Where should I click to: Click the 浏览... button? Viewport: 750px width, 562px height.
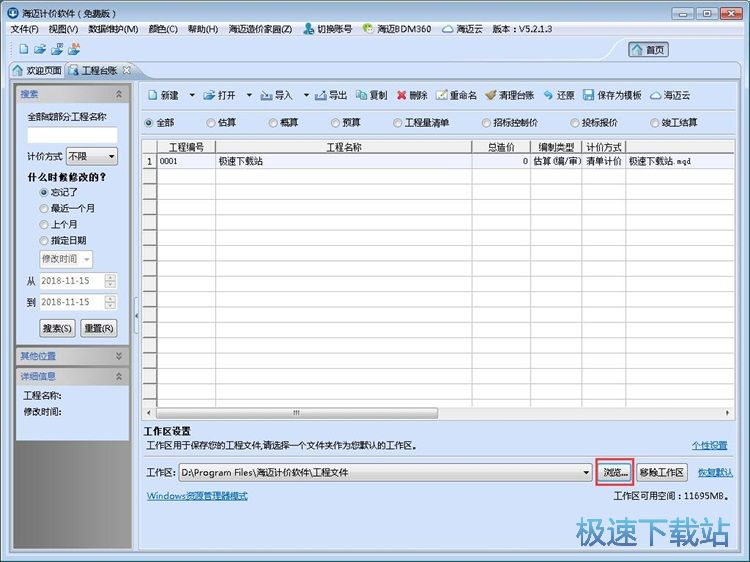pos(615,473)
